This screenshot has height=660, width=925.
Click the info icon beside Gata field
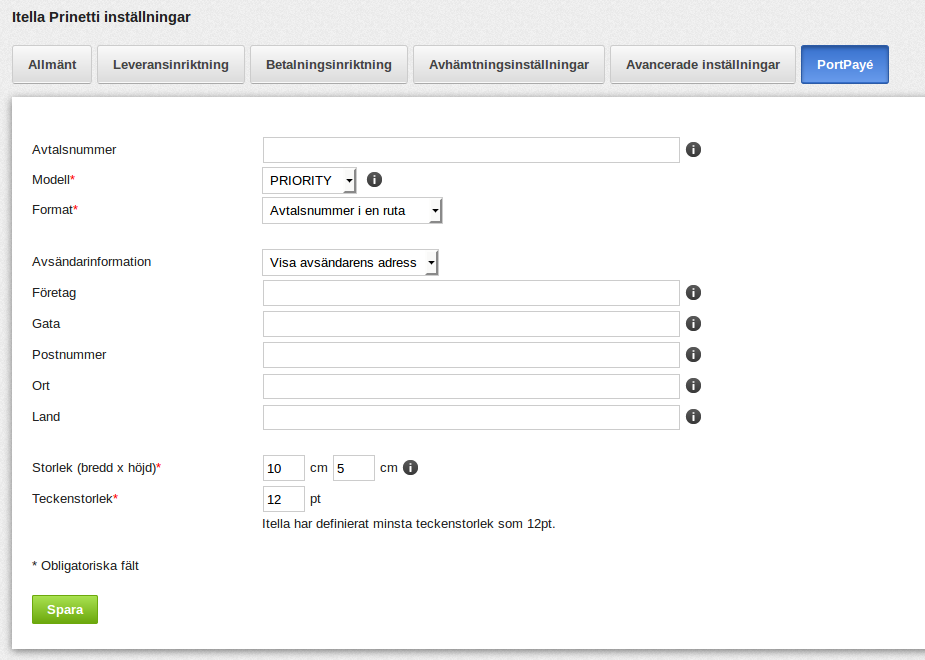pyautogui.click(x=693, y=324)
